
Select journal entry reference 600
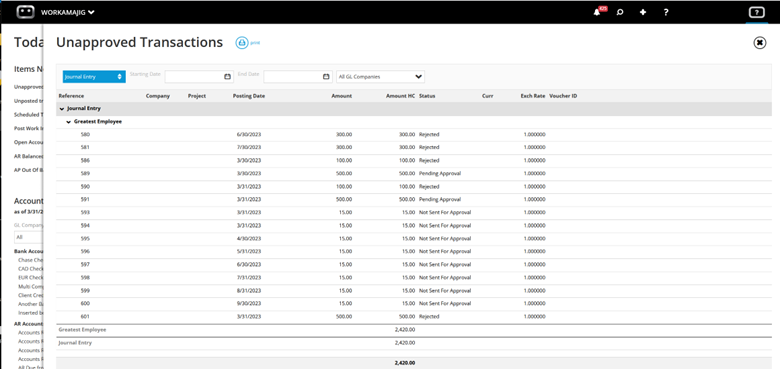(x=85, y=303)
